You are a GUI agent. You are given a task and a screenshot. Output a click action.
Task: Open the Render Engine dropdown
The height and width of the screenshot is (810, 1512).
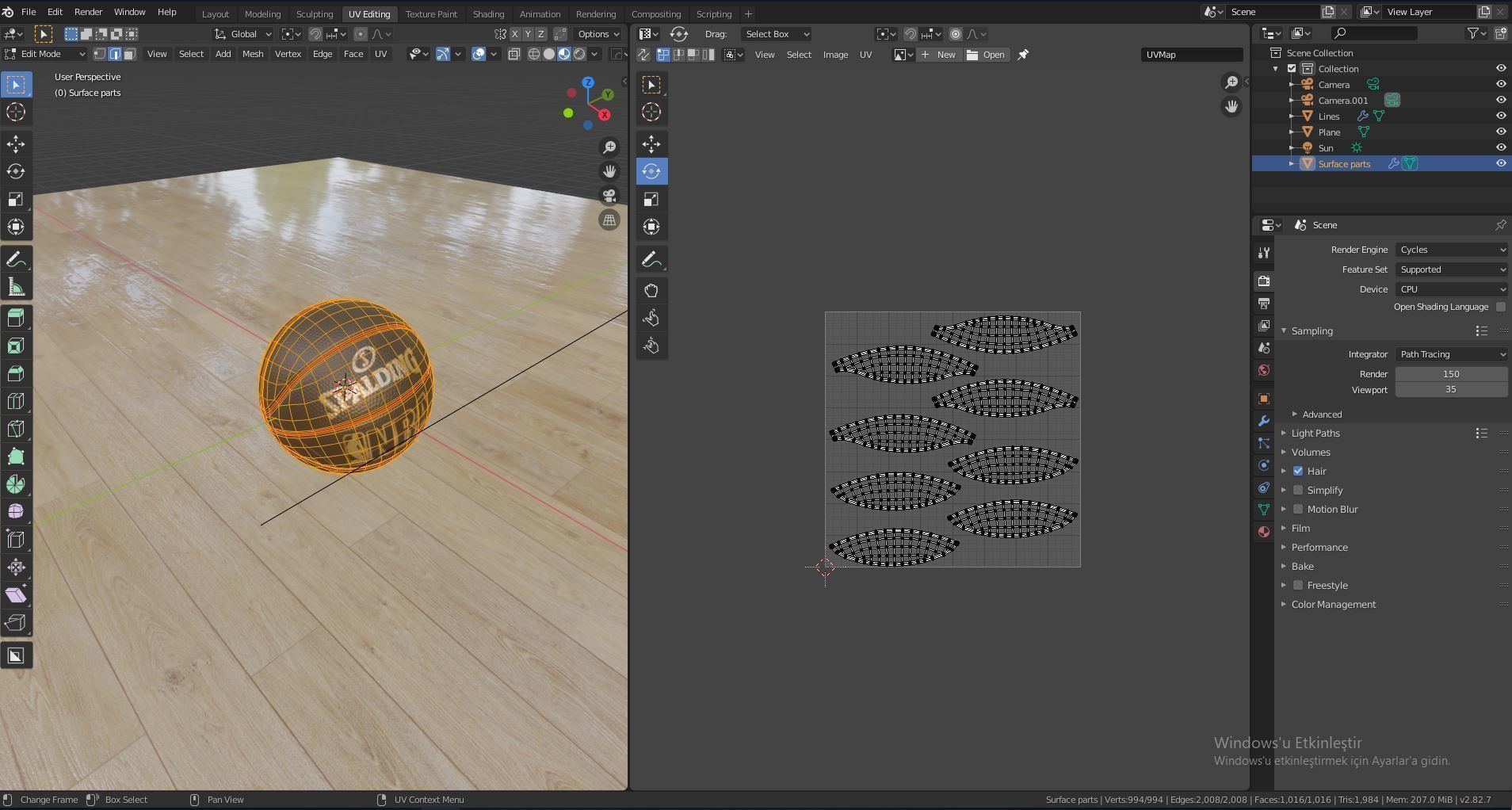(x=1452, y=250)
